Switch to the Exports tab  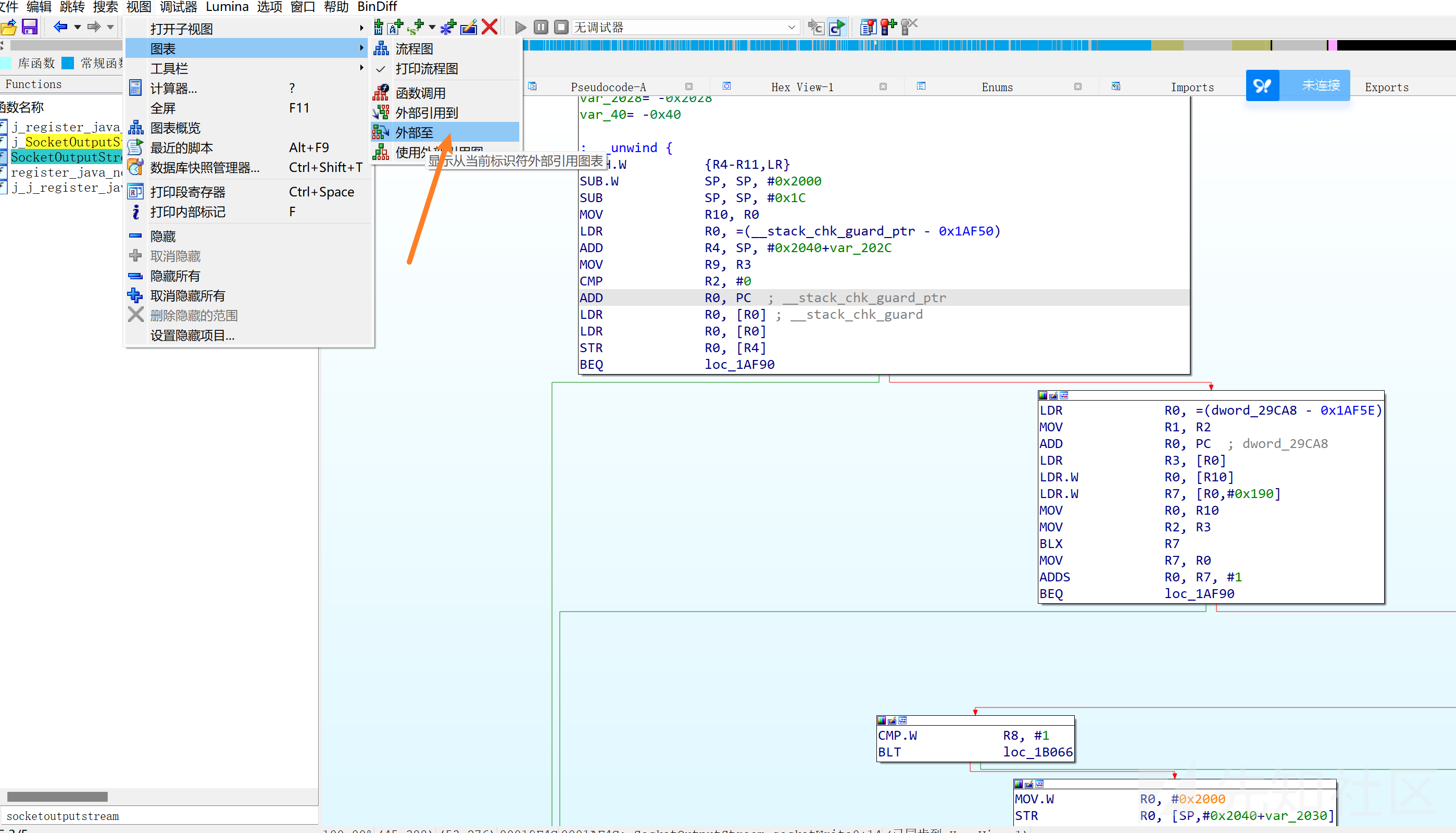1386,87
